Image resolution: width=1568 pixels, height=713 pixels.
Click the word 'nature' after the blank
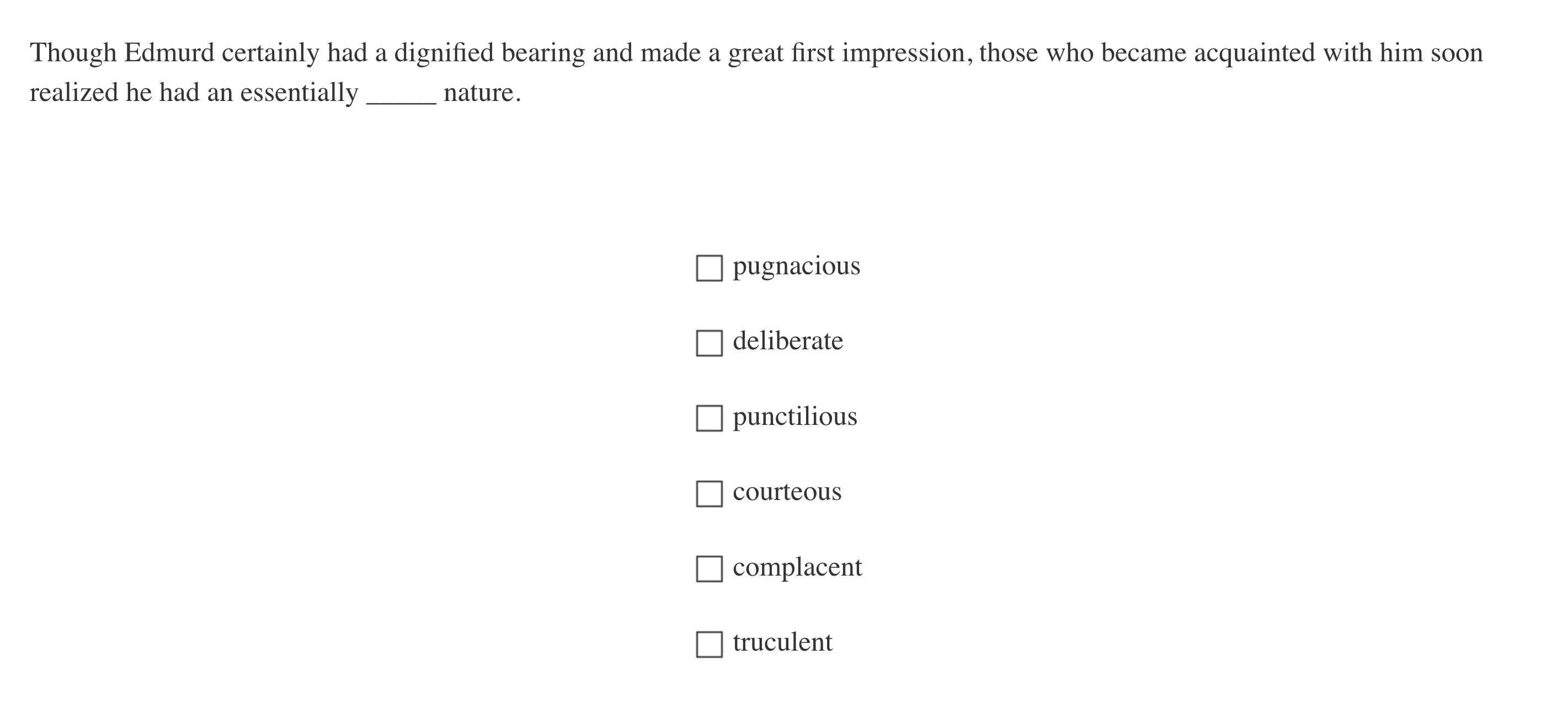click(x=479, y=93)
